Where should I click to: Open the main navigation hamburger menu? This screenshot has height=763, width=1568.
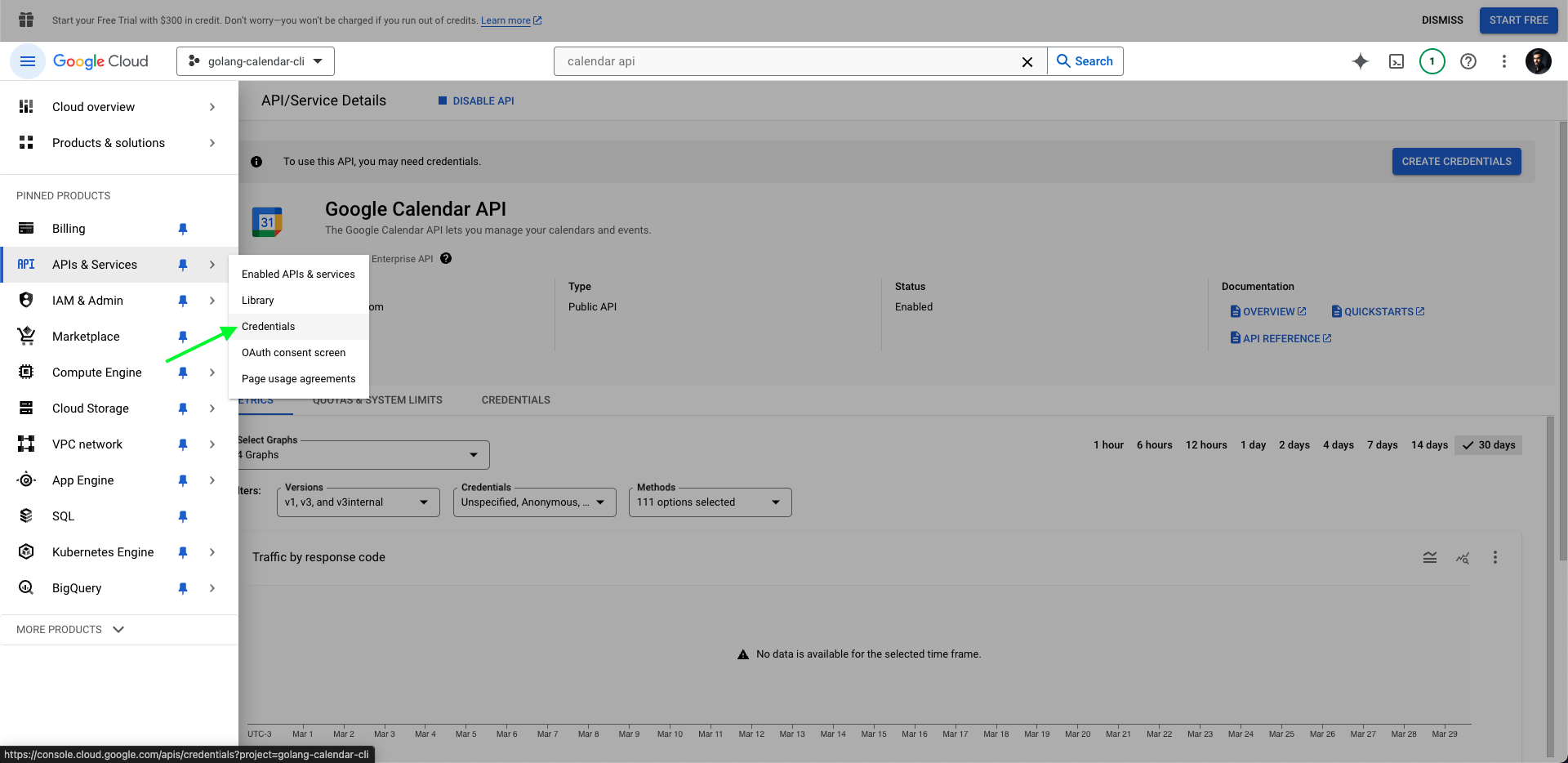[27, 61]
